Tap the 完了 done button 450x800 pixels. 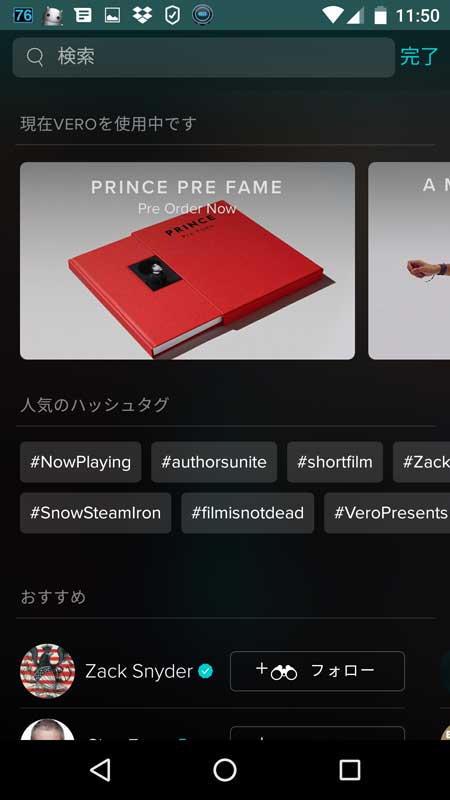click(x=419, y=57)
